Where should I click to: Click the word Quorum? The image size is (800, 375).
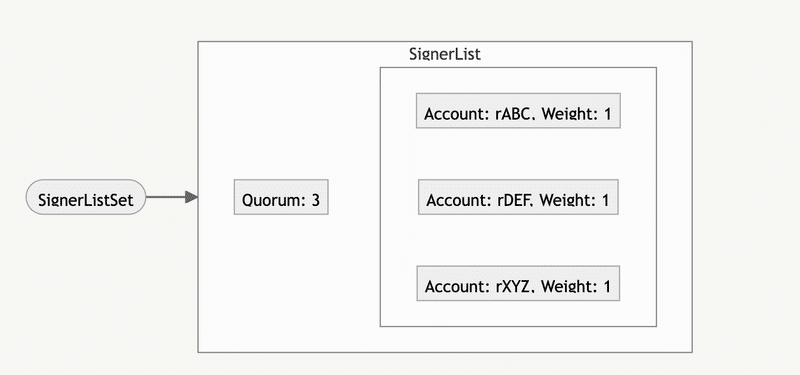tap(272, 200)
